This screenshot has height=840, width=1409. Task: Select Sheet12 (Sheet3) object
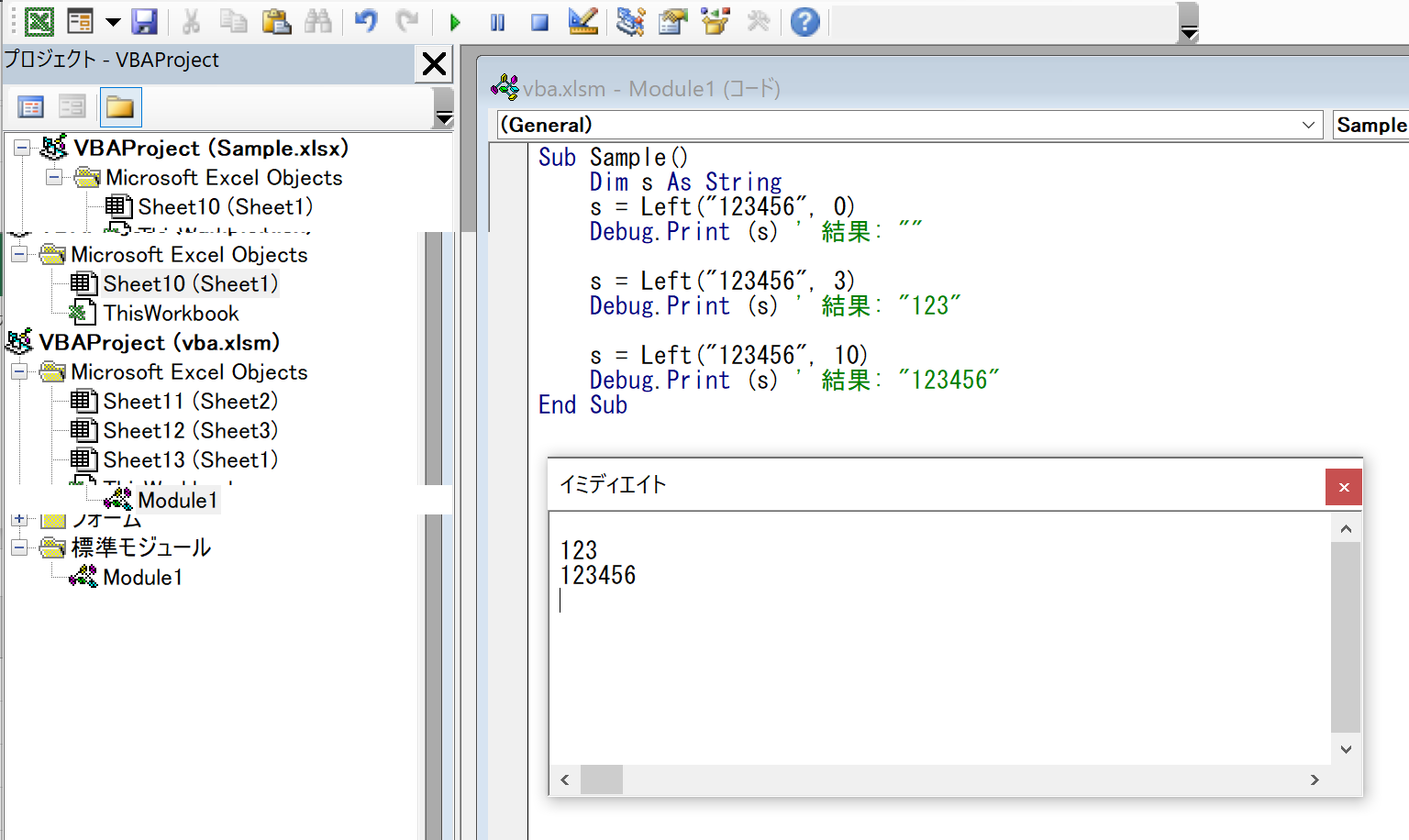(190, 430)
